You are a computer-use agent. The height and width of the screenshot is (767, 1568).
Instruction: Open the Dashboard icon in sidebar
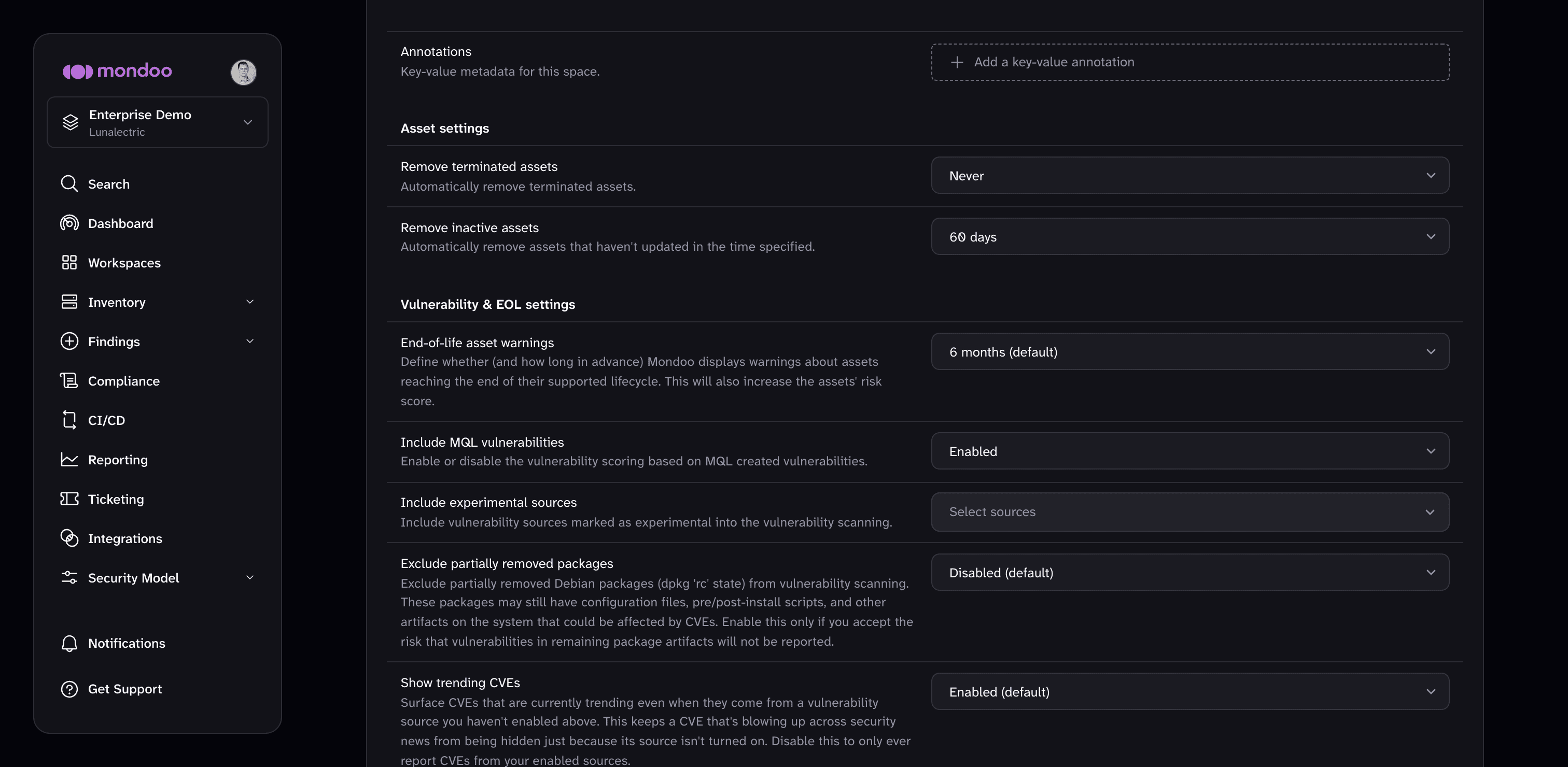[69, 223]
